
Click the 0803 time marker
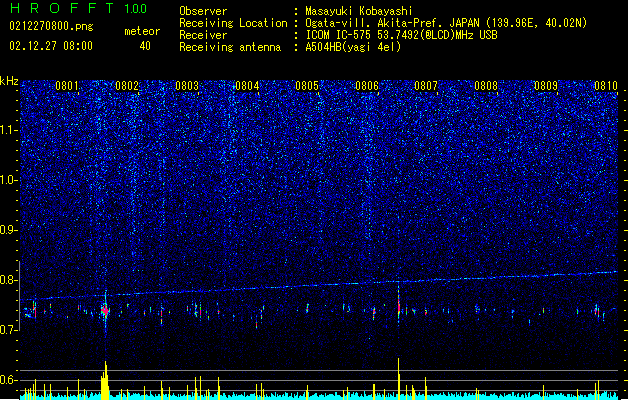tap(187, 86)
